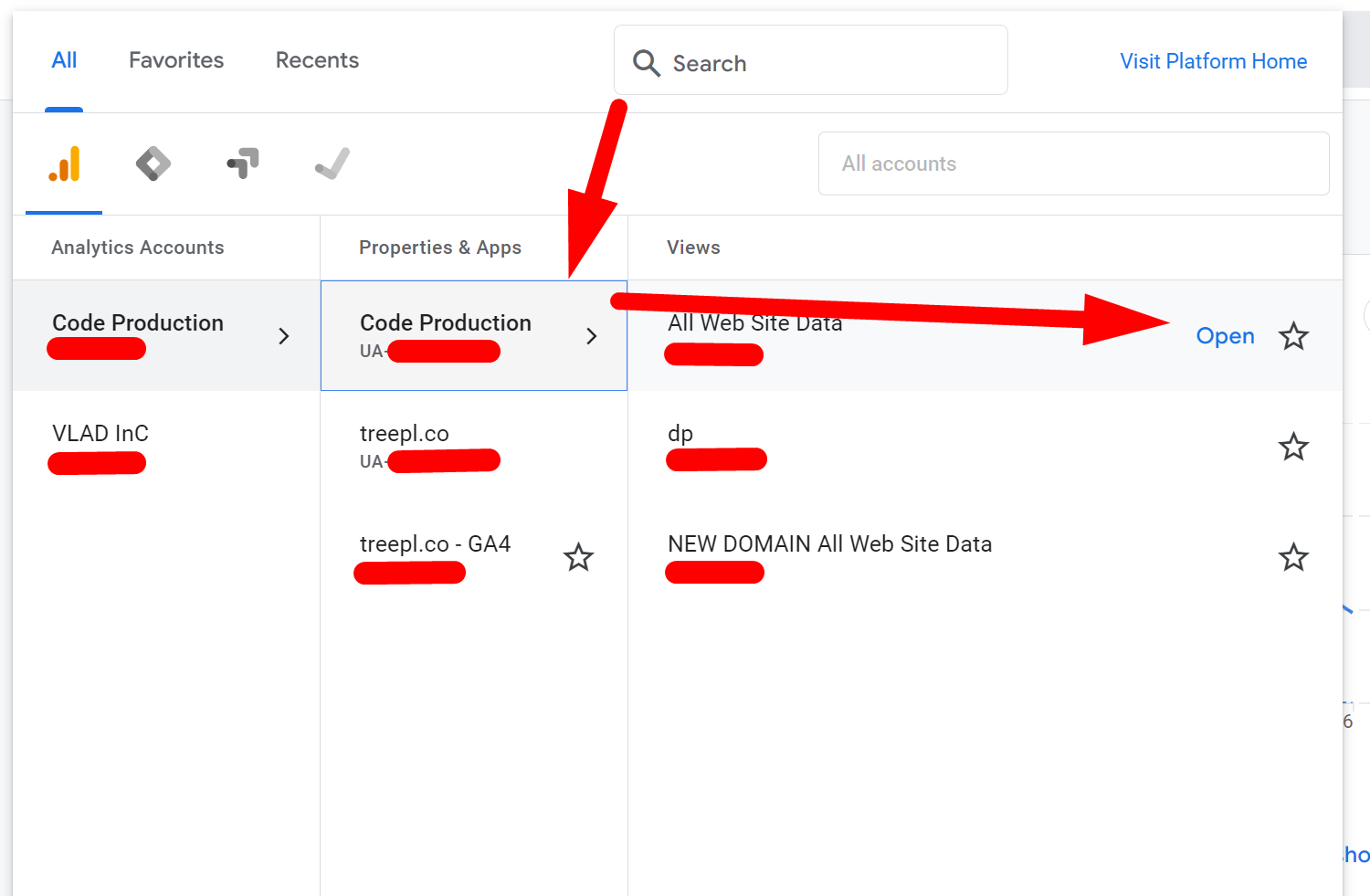The image size is (1370, 896).
Task: Select the Tag Manager product icon
Action: tap(153, 164)
